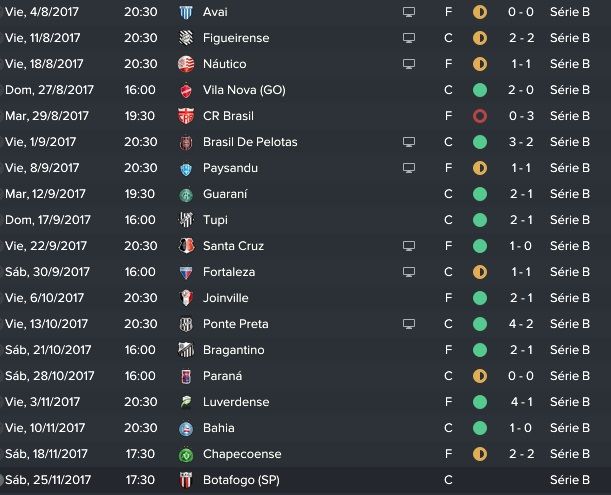
Task: Open the 0 - 3 CR Brasil match score
Action: [x=521, y=116]
